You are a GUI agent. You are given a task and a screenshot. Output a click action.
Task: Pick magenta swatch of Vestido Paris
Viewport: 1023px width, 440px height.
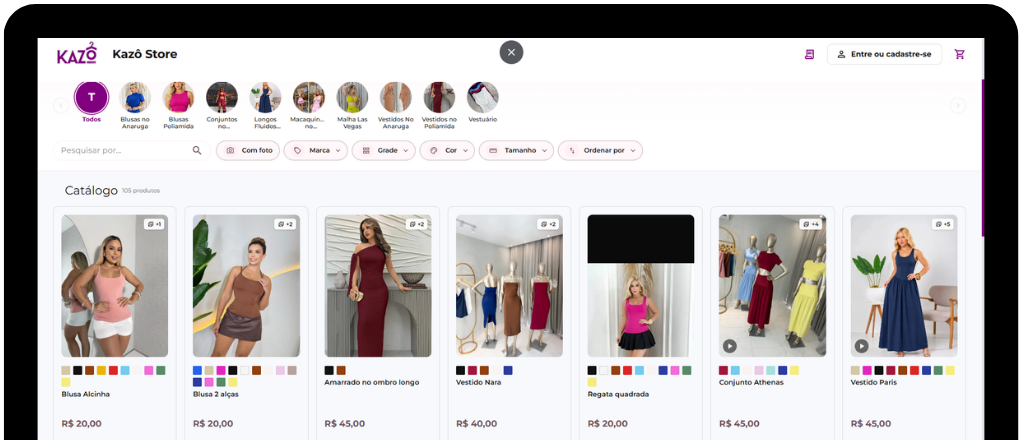coord(867,370)
